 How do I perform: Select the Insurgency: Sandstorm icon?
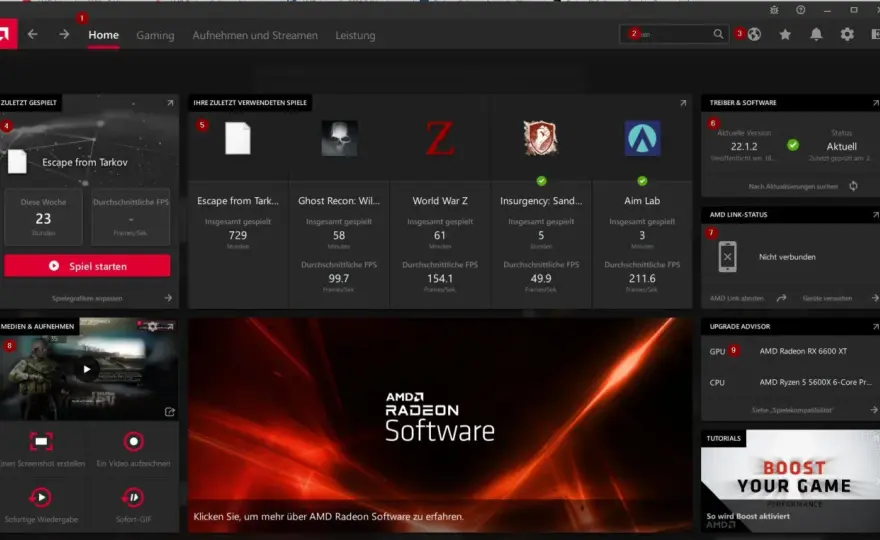541,138
